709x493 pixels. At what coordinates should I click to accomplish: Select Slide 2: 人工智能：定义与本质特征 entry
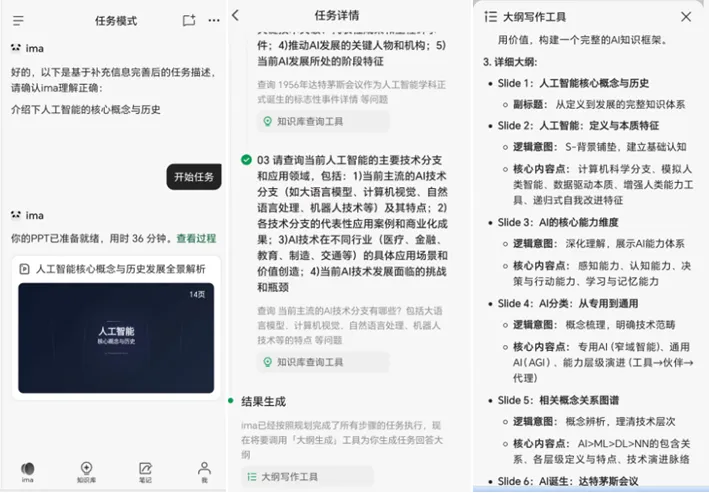578,125
